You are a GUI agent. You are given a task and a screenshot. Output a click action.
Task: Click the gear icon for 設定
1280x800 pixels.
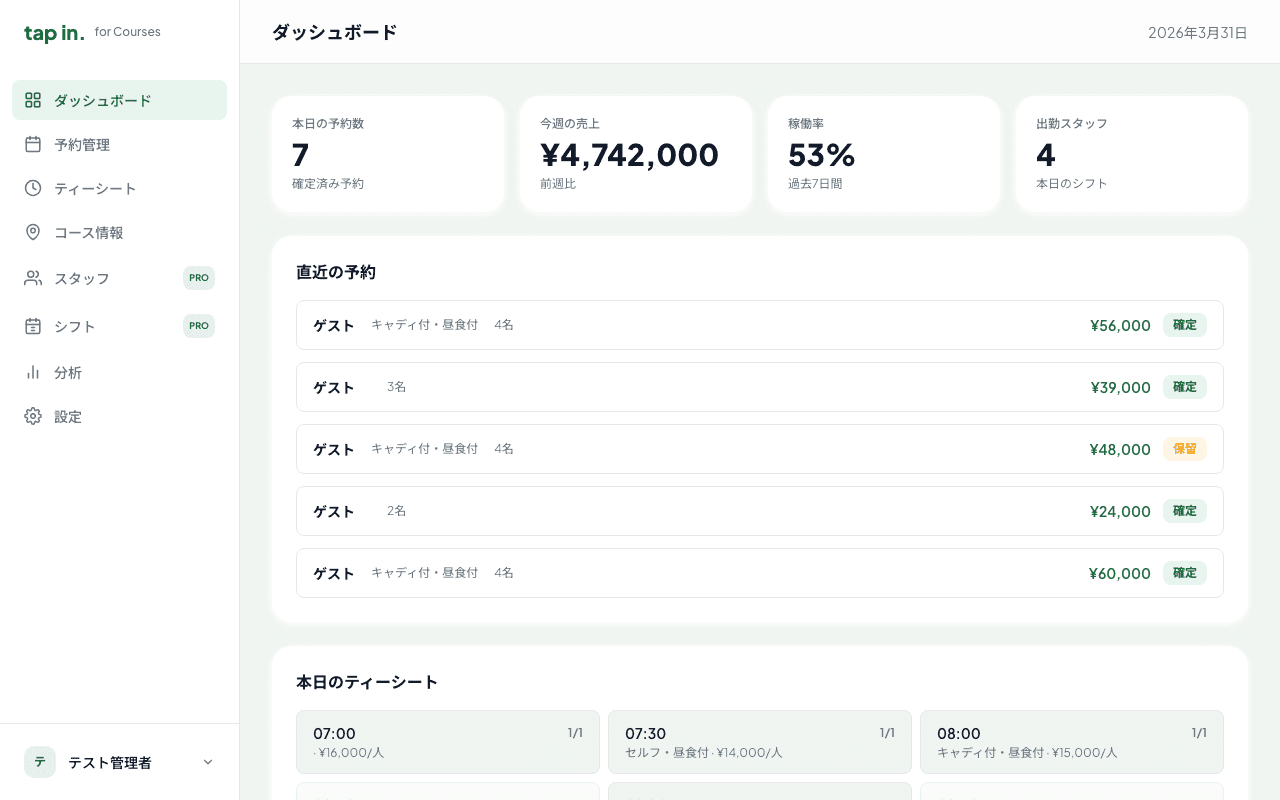[x=33, y=416]
